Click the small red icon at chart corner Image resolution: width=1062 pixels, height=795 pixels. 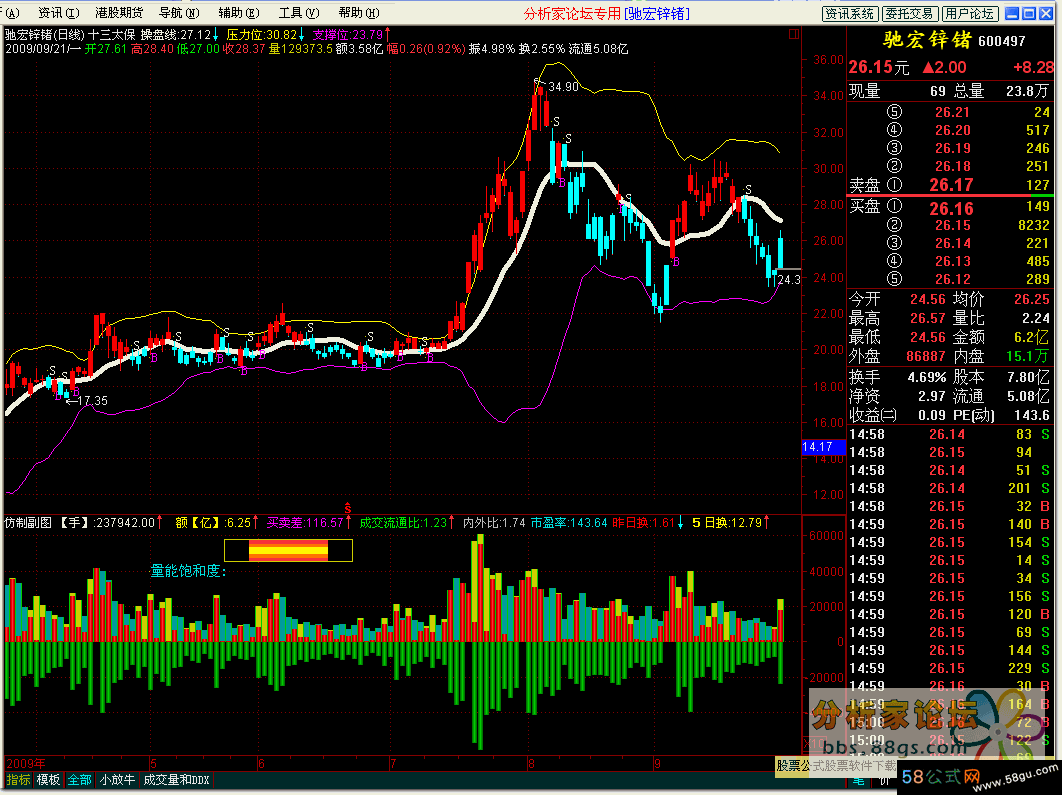(794, 33)
